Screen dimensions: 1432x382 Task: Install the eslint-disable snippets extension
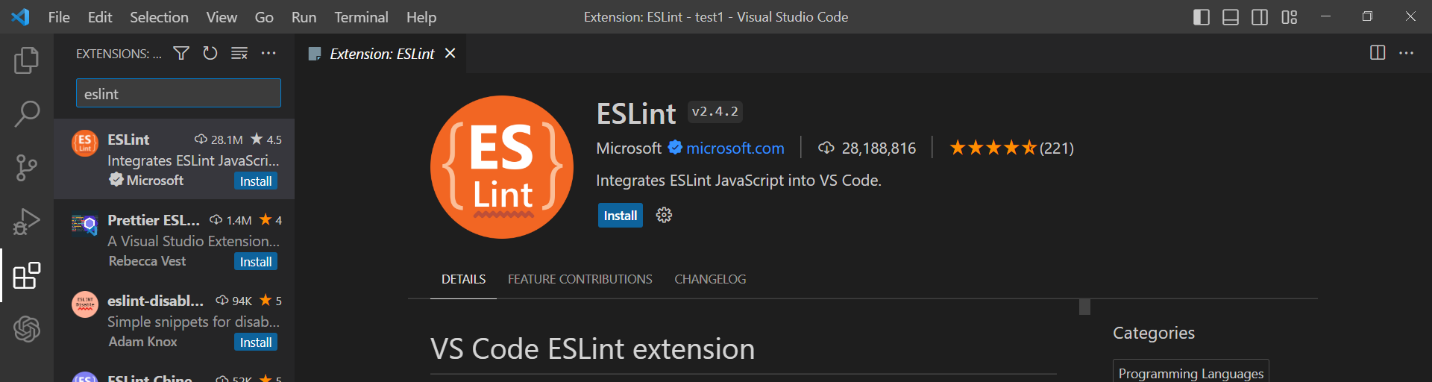(256, 342)
